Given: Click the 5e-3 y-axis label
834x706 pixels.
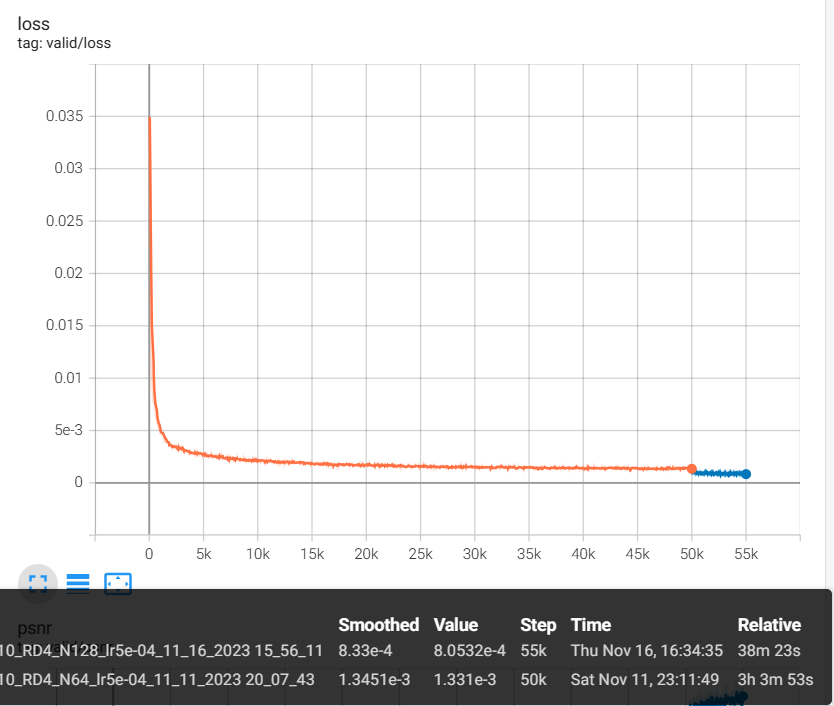Looking at the screenshot, I should point(68,430).
